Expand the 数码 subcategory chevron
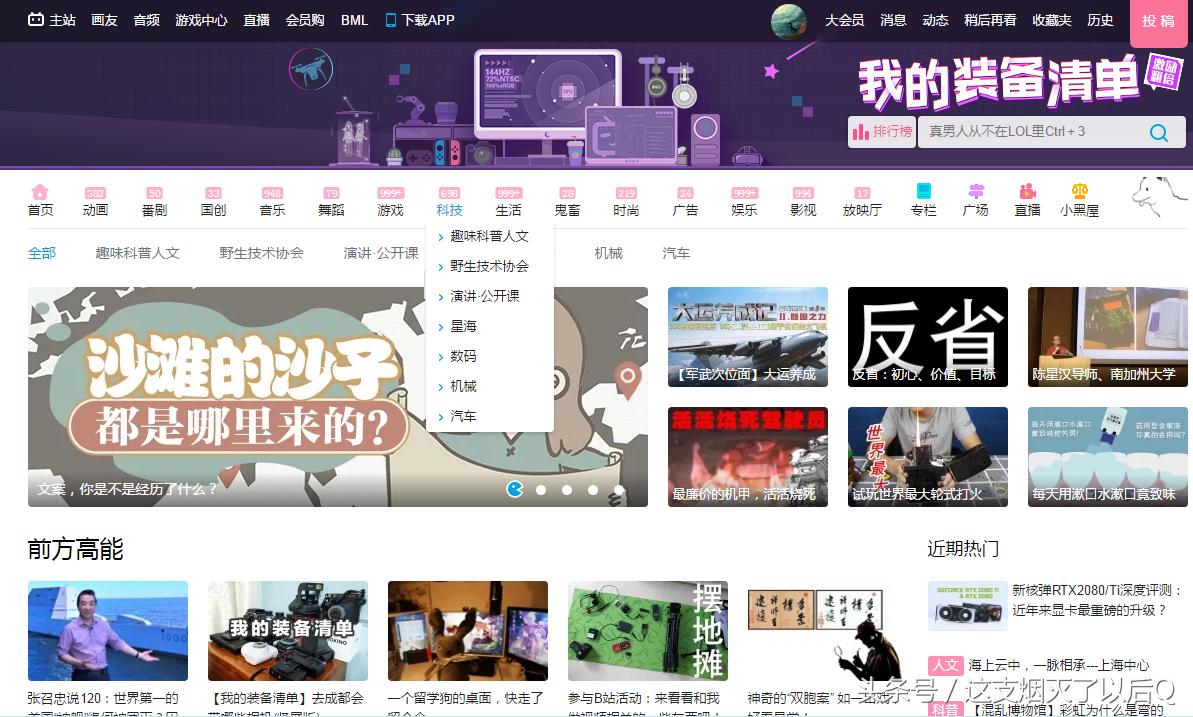 click(x=443, y=356)
